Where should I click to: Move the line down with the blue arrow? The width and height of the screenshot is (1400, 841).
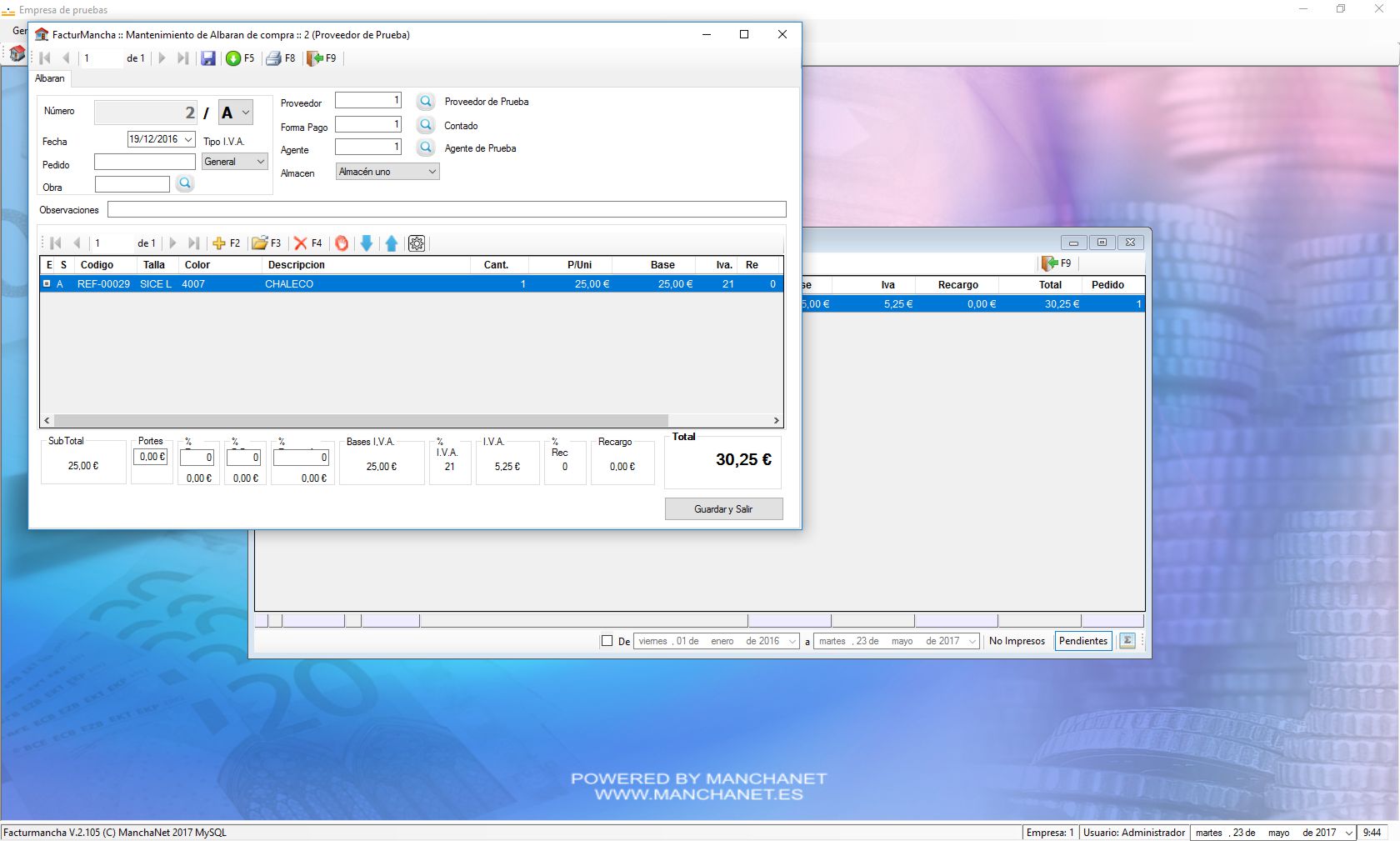(x=366, y=243)
